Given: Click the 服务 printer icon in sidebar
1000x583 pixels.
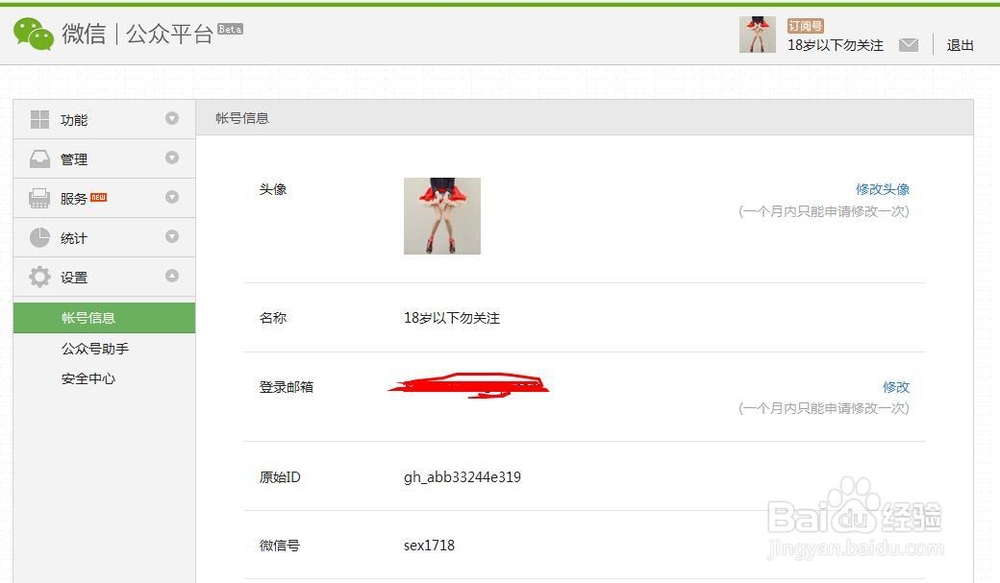Looking at the screenshot, I should pos(40,198).
